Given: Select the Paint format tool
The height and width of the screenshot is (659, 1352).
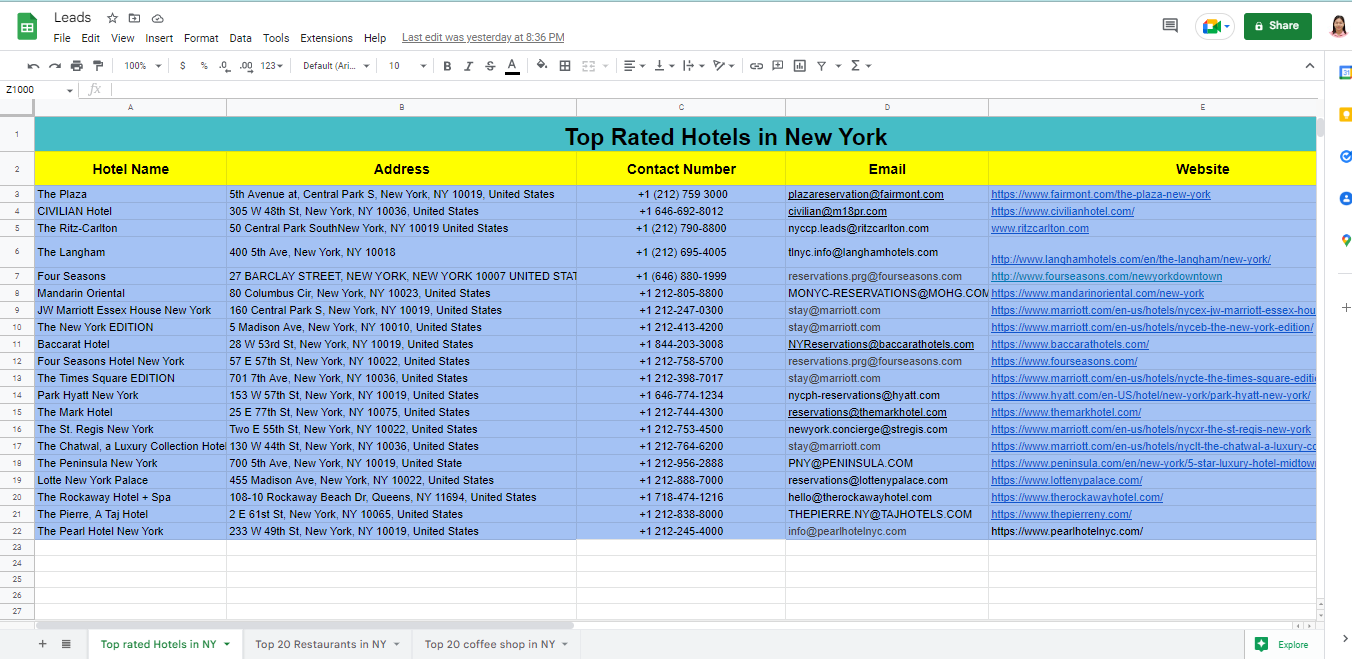Looking at the screenshot, I should coord(98,66).
